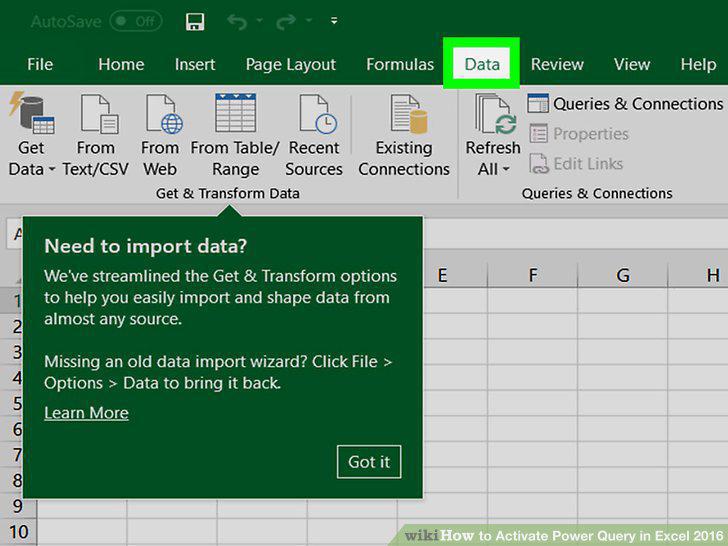Screen dimensions: 728x546
Task: Click the Get Data database icon
Action: click(x=31, y=113)
